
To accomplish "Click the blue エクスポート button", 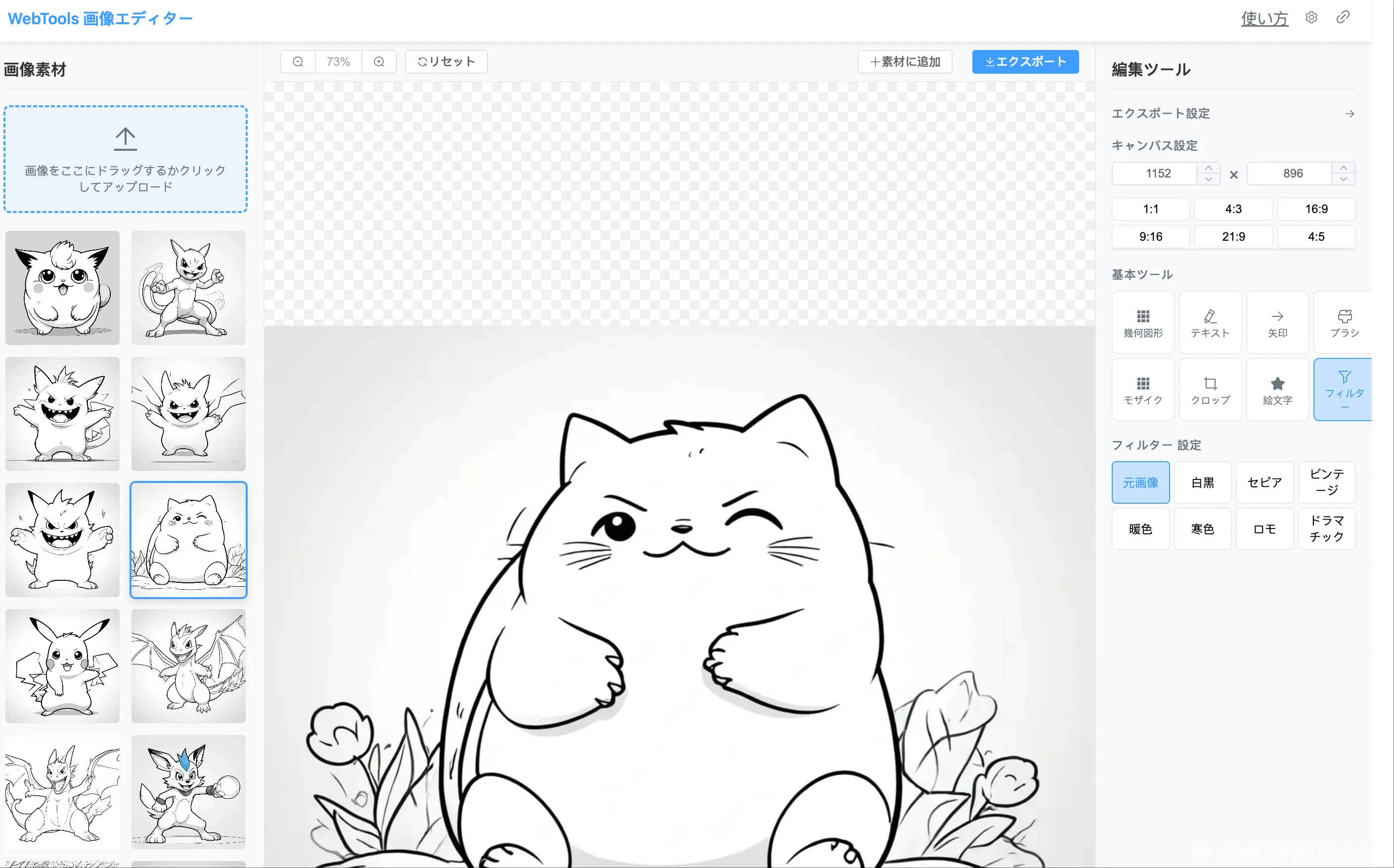I will click(1025, 61).
